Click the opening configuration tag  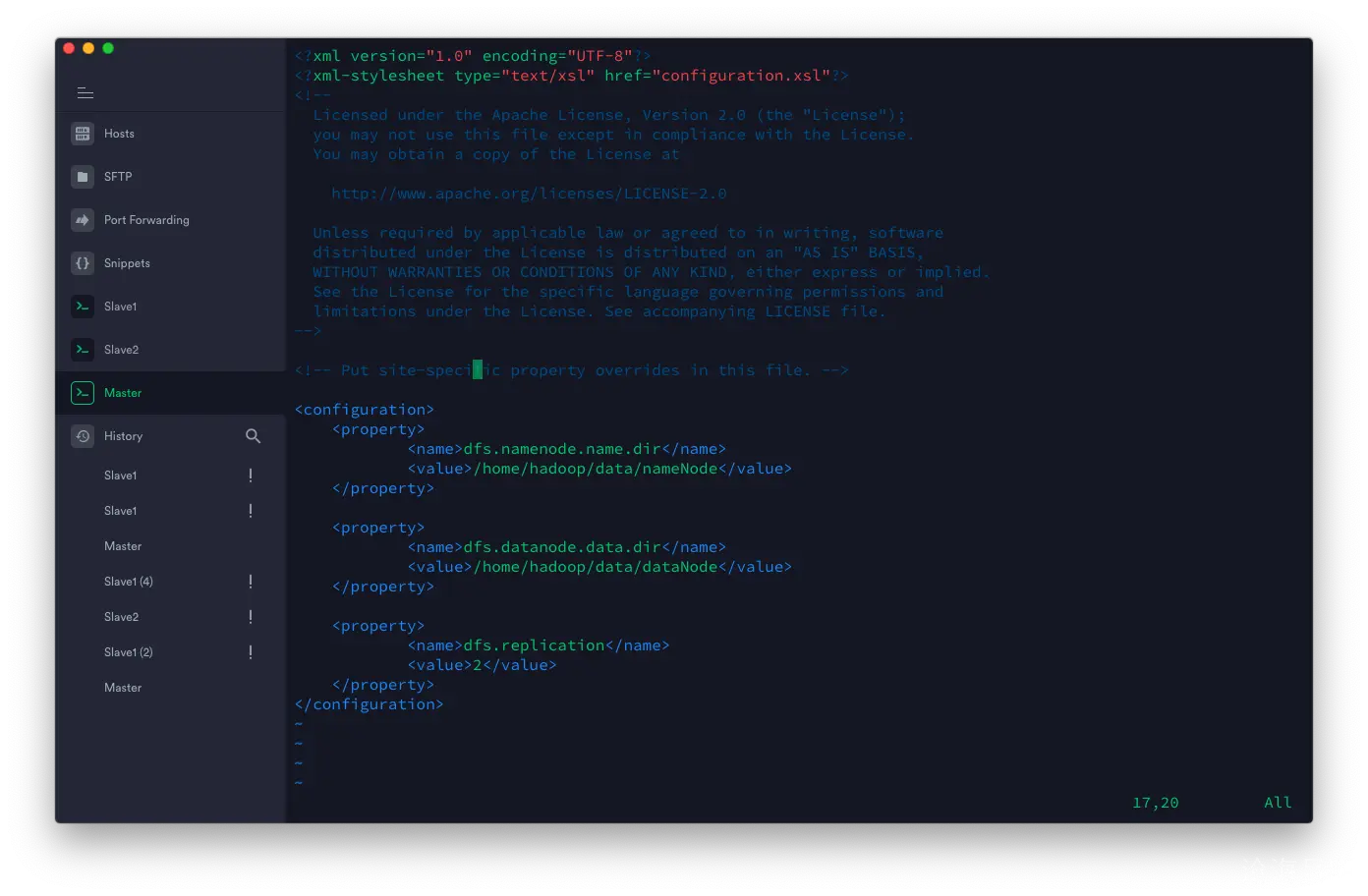[365, 410]
